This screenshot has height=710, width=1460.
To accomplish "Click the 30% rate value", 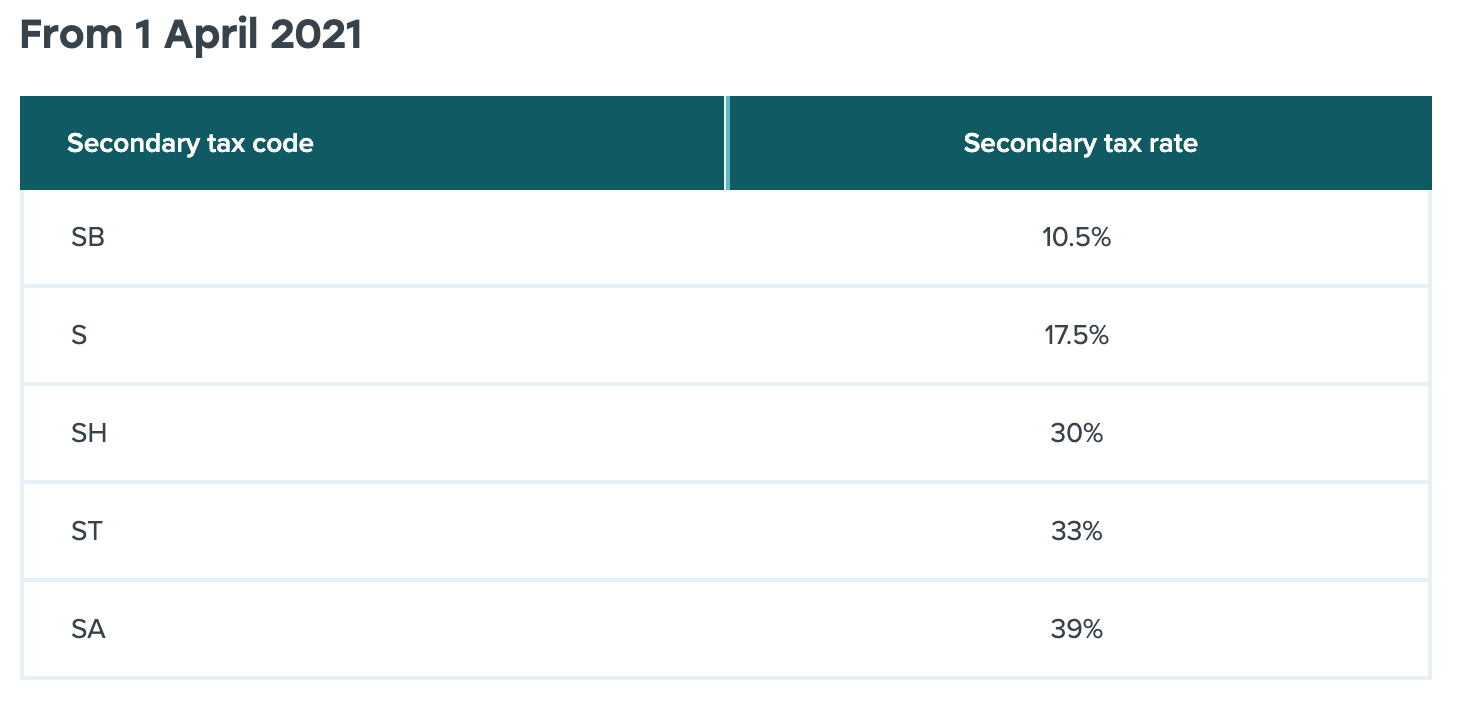I will click(1076, 433).
